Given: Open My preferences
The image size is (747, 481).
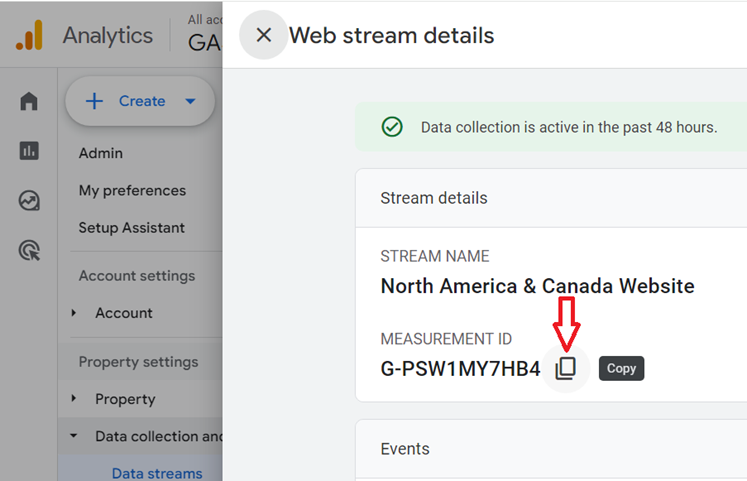Looking at the screenshot, I should pyautogui.click(x=132, y=190).
